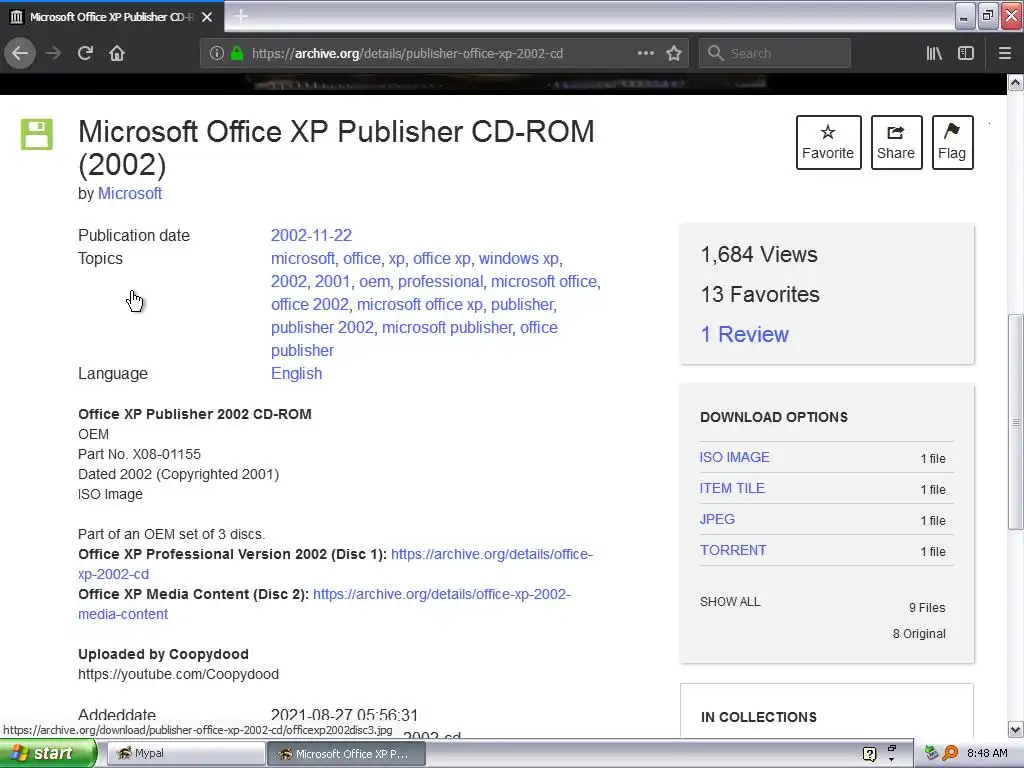
Task: Open the 'publisher 2002' topic link
Action: click(323, 327)
